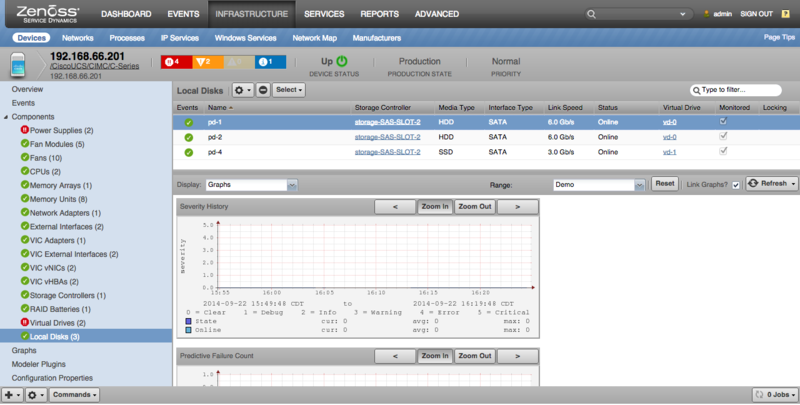Open the REPORTS tab
800x405 pixels.
[x=380, y=14]
